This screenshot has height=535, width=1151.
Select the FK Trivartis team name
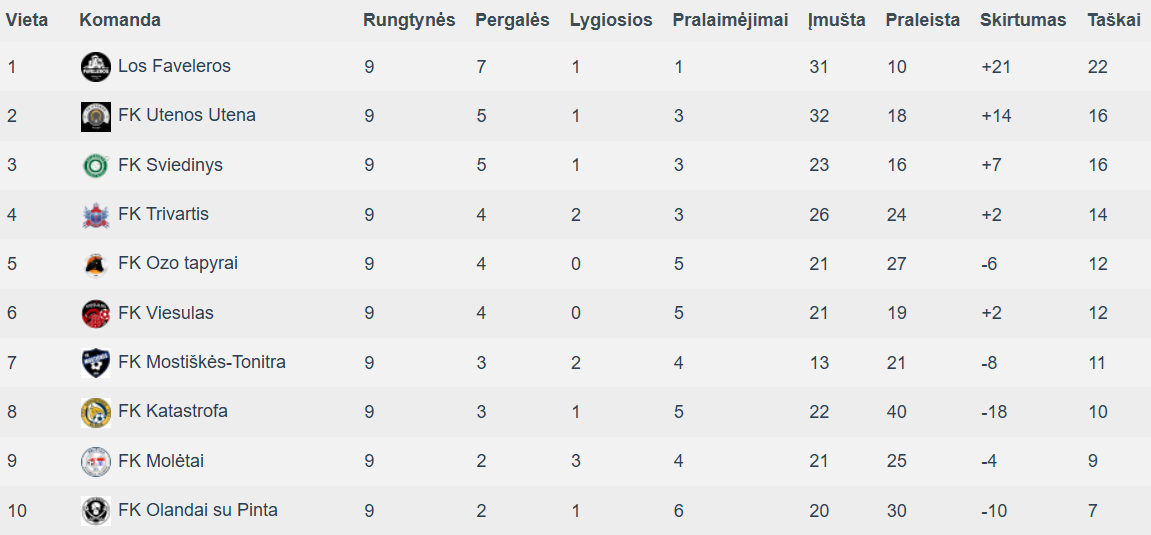[x=163, y=214]
